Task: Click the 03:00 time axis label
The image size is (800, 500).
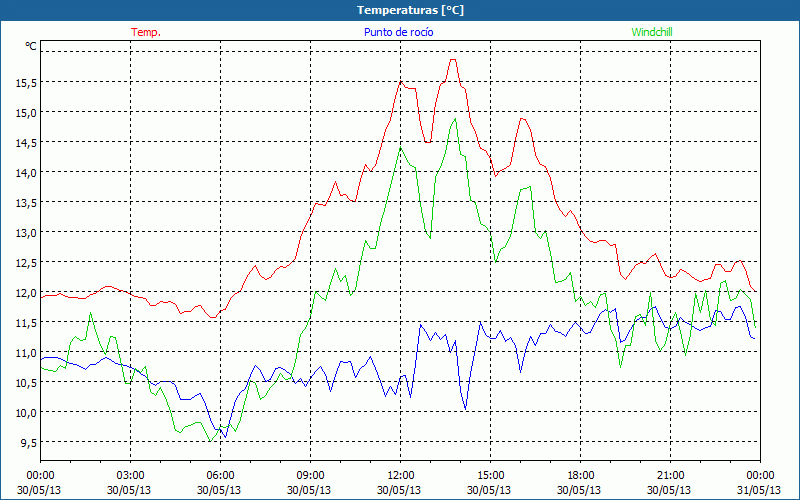Action: (129, 476)
